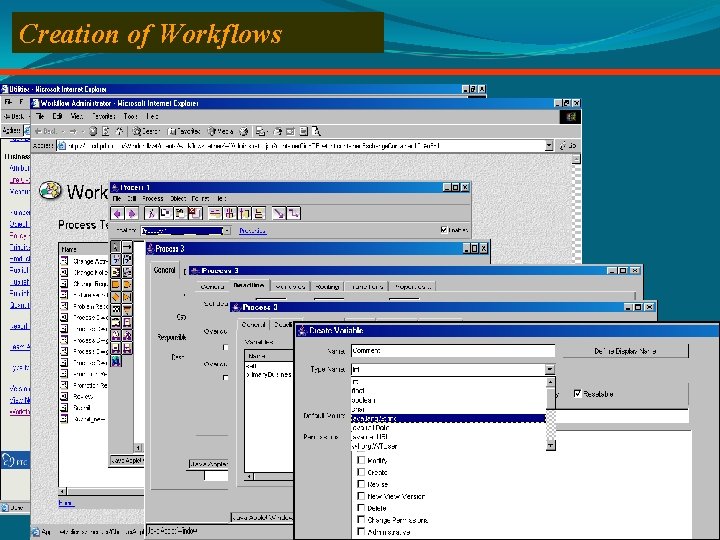Click the Home icon in Workflow Administrator browser toolbar
Screen dimensions: 720x540
point(118,131)
